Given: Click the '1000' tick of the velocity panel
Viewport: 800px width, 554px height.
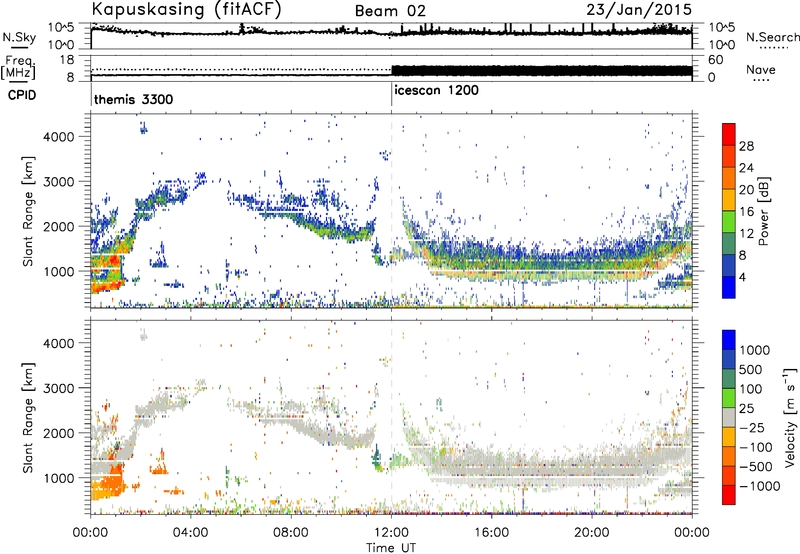Looking at the screenshot, I should tap(59, 478).
